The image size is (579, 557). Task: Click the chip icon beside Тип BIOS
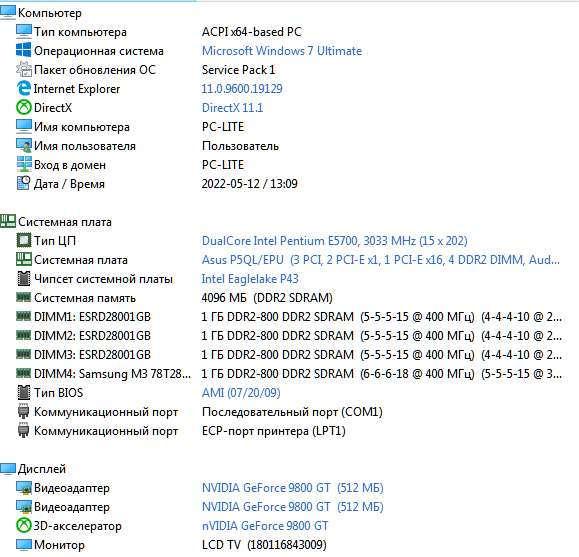[24, 392]
